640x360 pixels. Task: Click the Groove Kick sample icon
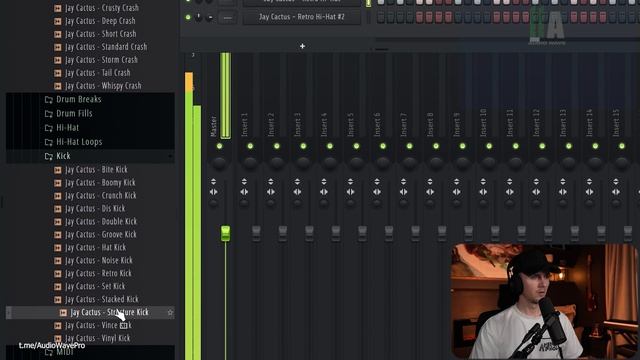coord(58,235)
